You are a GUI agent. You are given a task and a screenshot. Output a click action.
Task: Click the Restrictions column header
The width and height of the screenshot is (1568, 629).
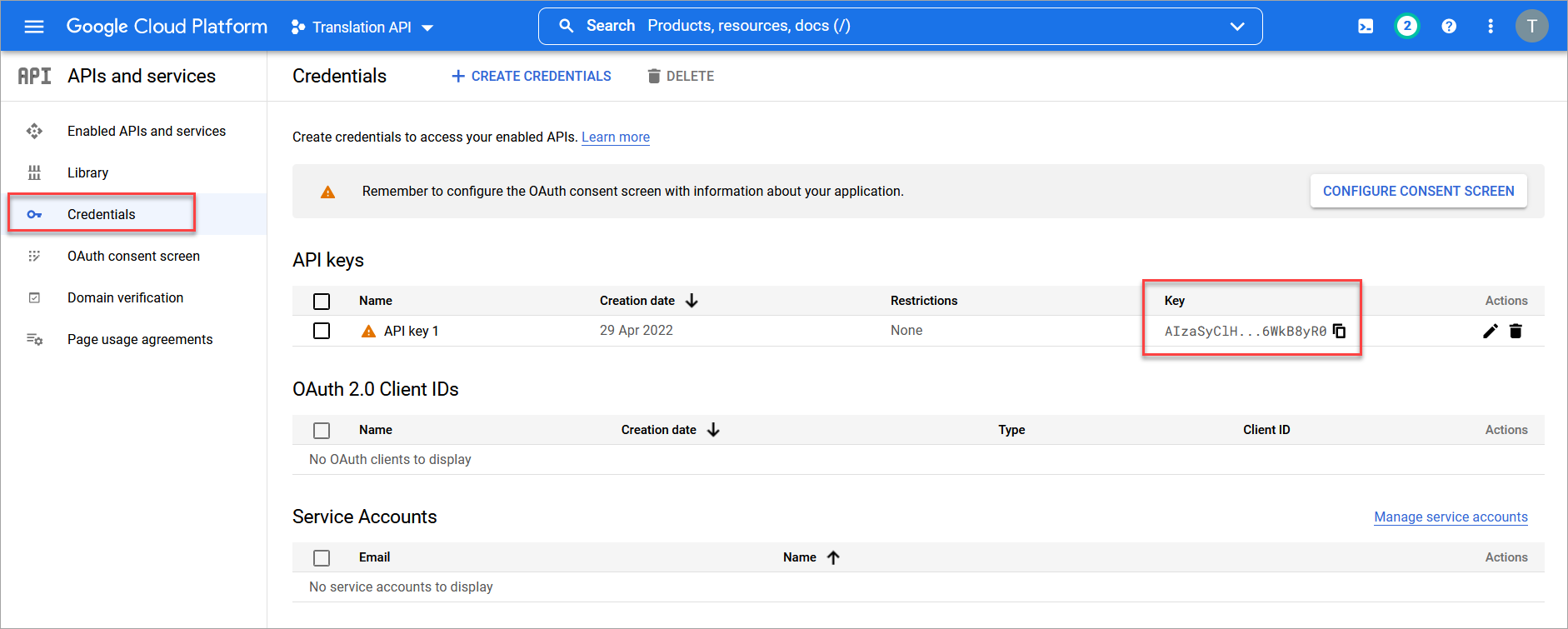point(924,301)
